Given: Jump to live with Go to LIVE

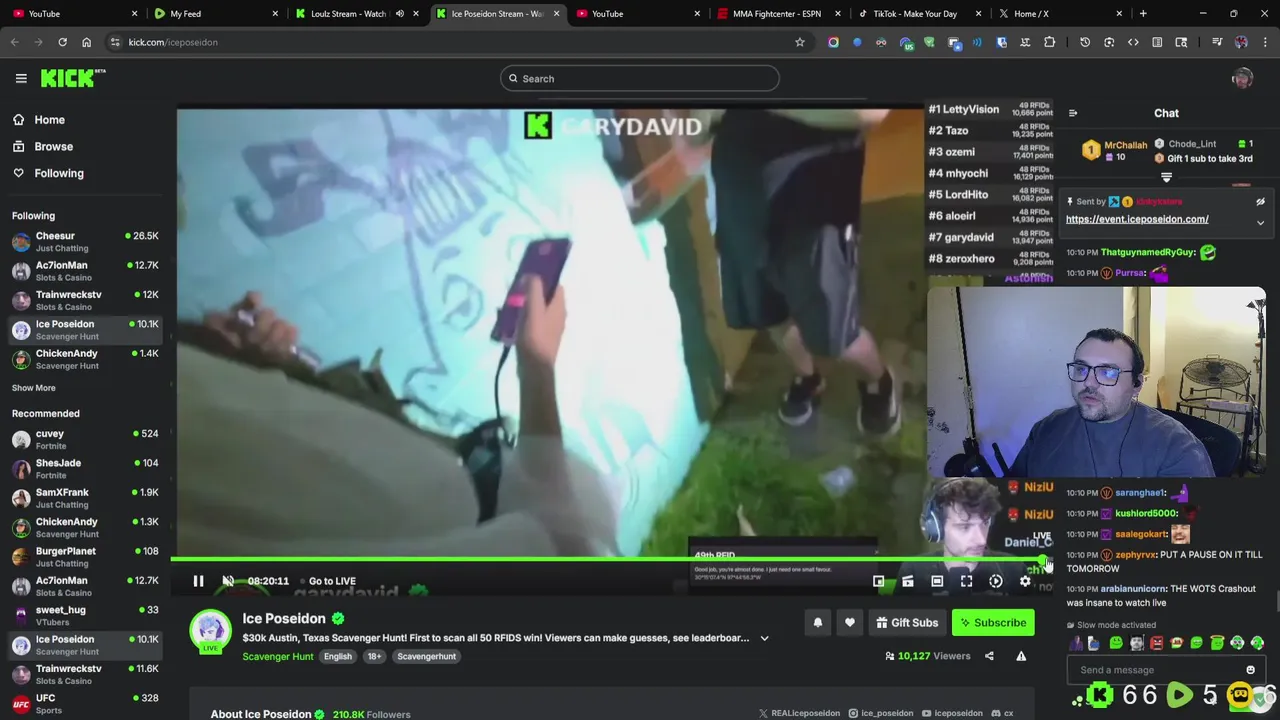Looking at the screenshot, I should (332, 581).
